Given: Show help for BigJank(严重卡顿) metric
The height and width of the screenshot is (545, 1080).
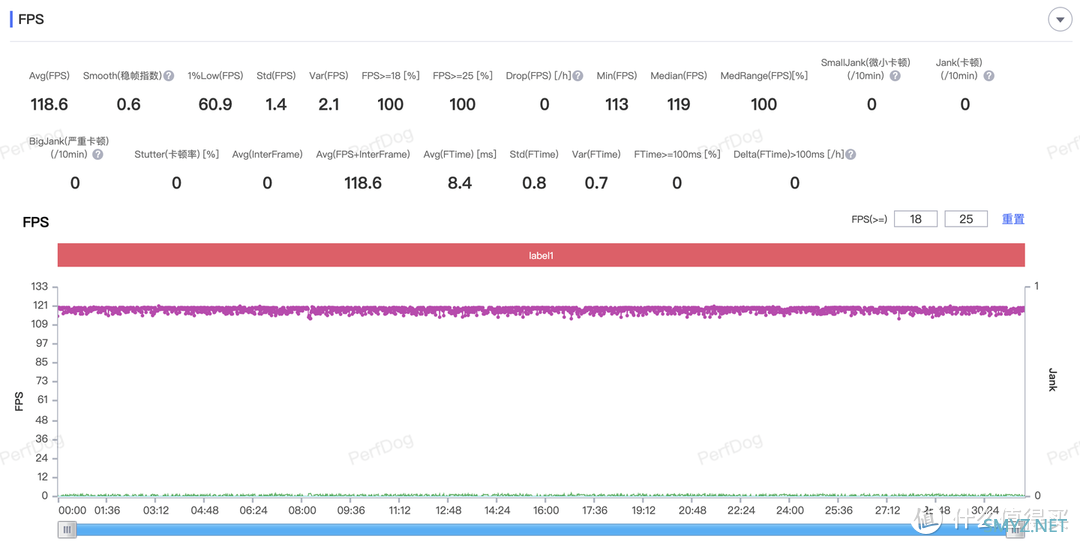Looking at the screenshot, I should pos(98,155).
